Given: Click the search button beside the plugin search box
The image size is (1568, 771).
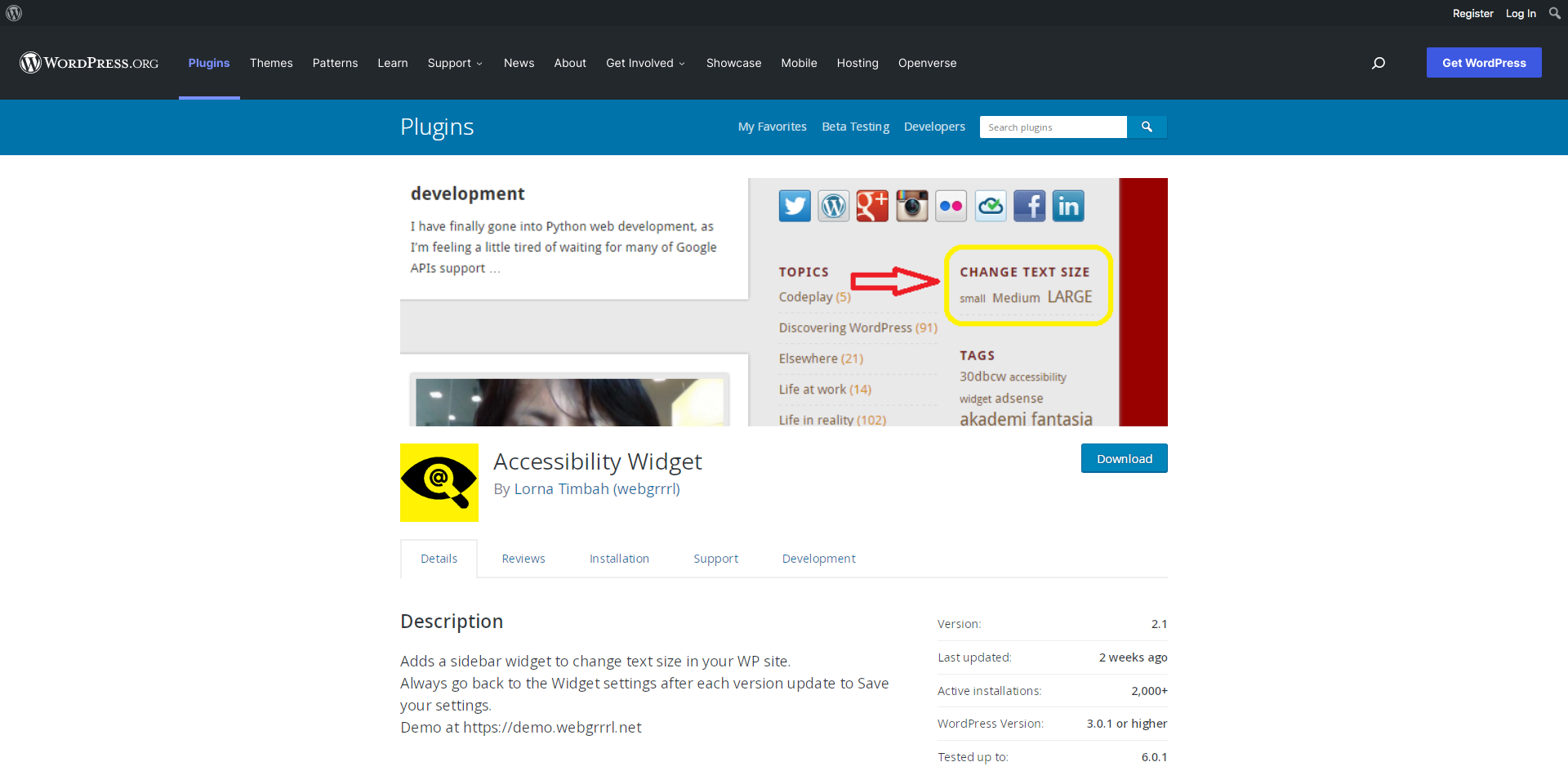Looking at the screenshot, I should click(x=1147, y=127).
